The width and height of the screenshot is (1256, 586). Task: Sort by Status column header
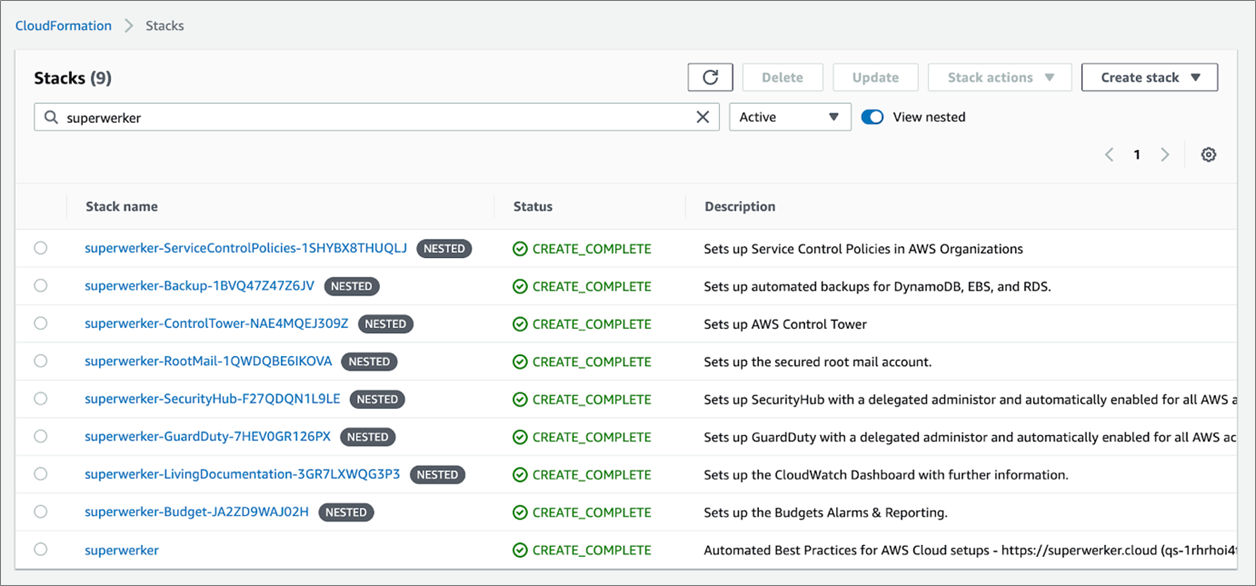click(533, 206)
